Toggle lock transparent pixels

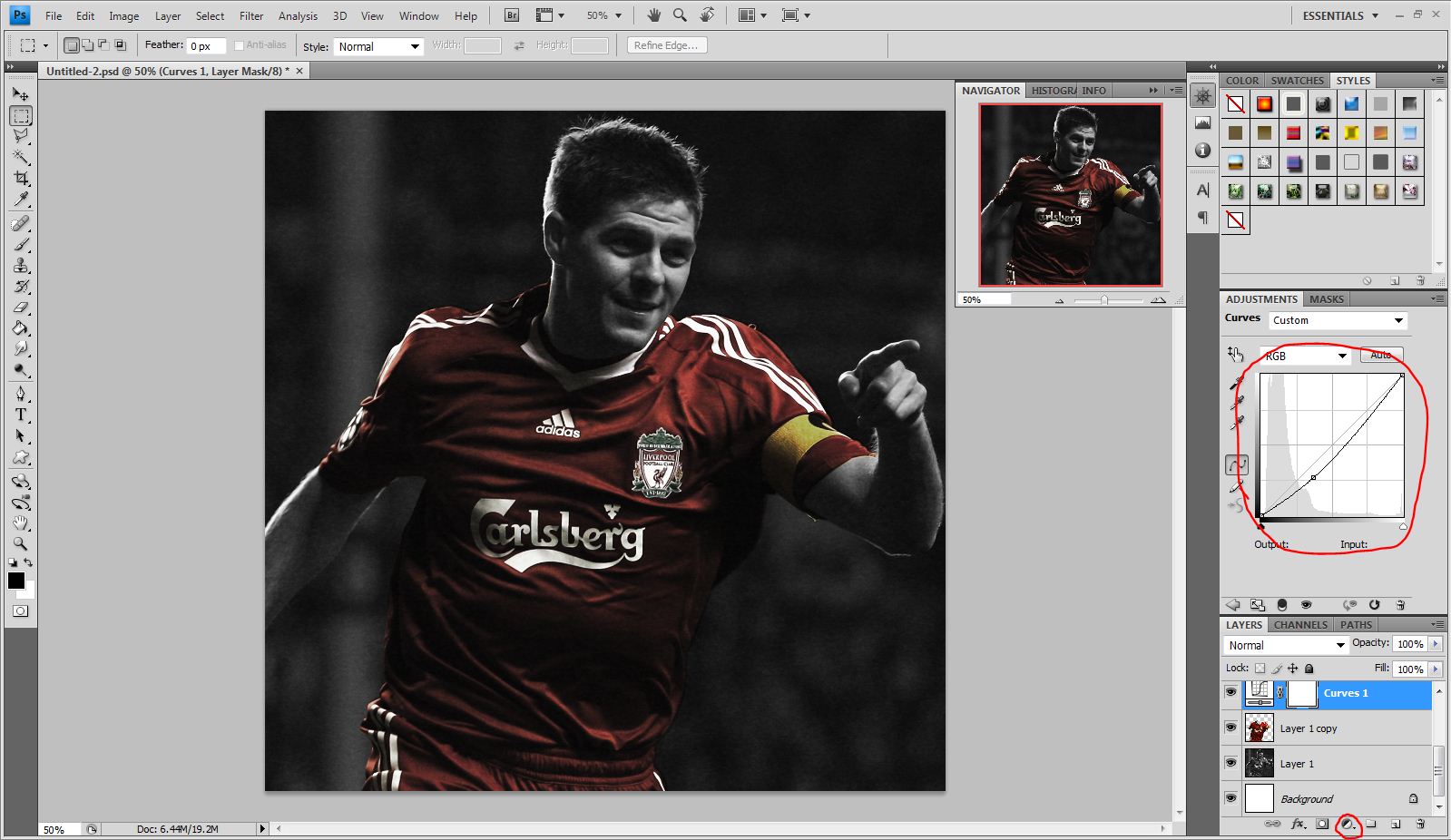pos(1260,669)
